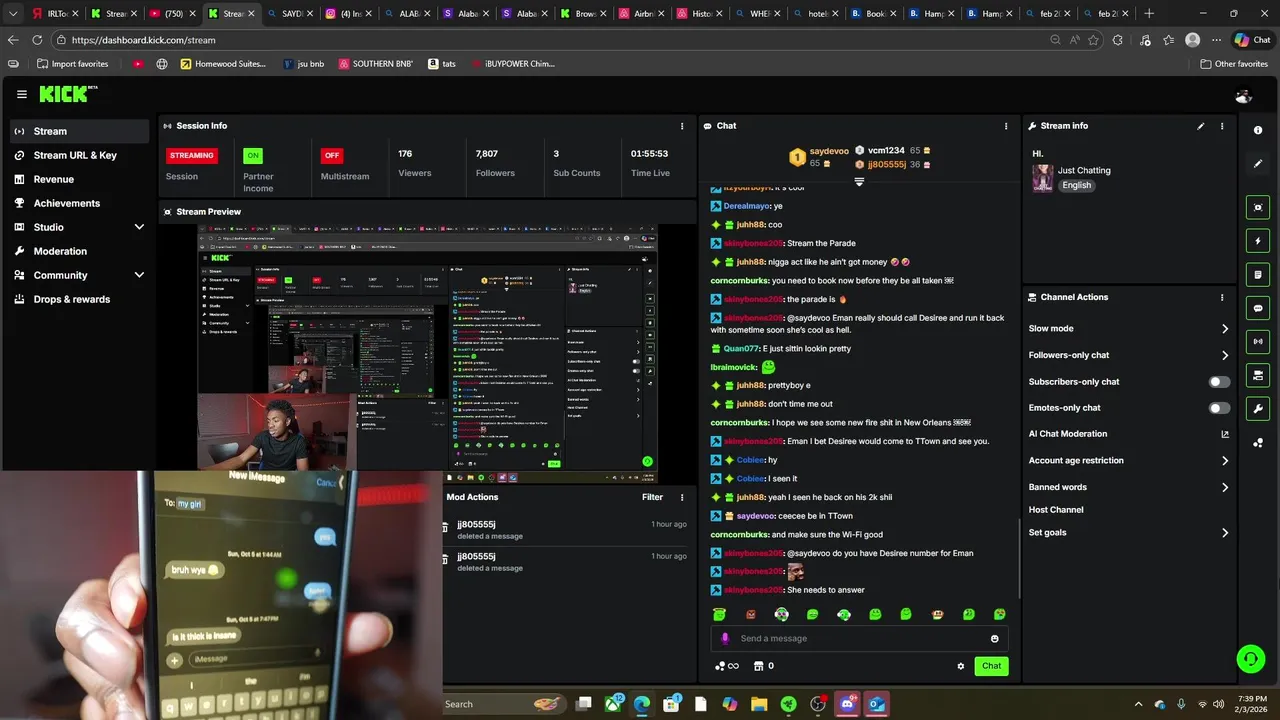Open AI Chat Moderation external link icon
Viewport: 1280px width, 720px height.
[1225, 434]
